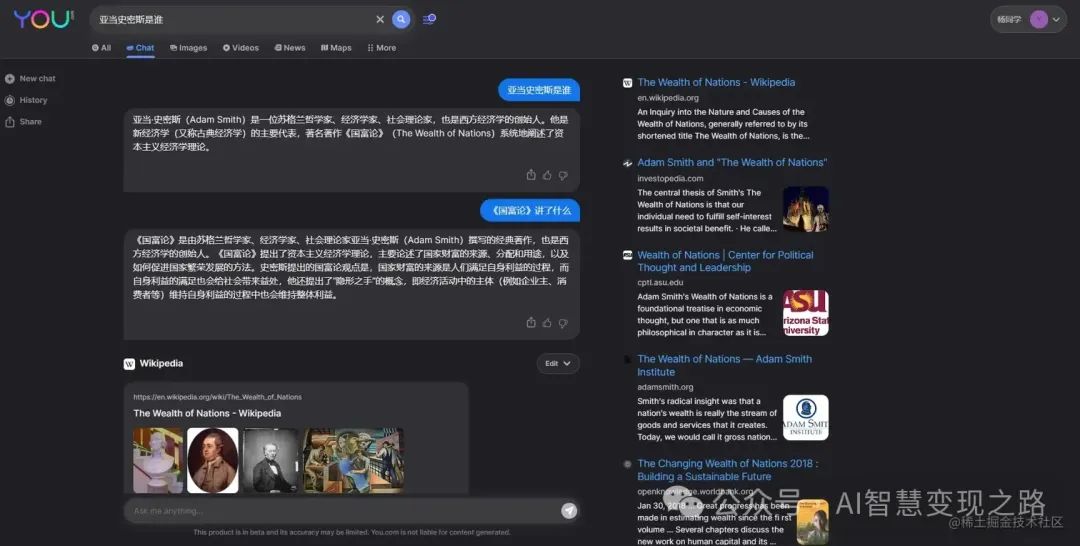Dislike the second answer about 国富论
Viewport: 1080px width, 546px height.
pos(563,322)
